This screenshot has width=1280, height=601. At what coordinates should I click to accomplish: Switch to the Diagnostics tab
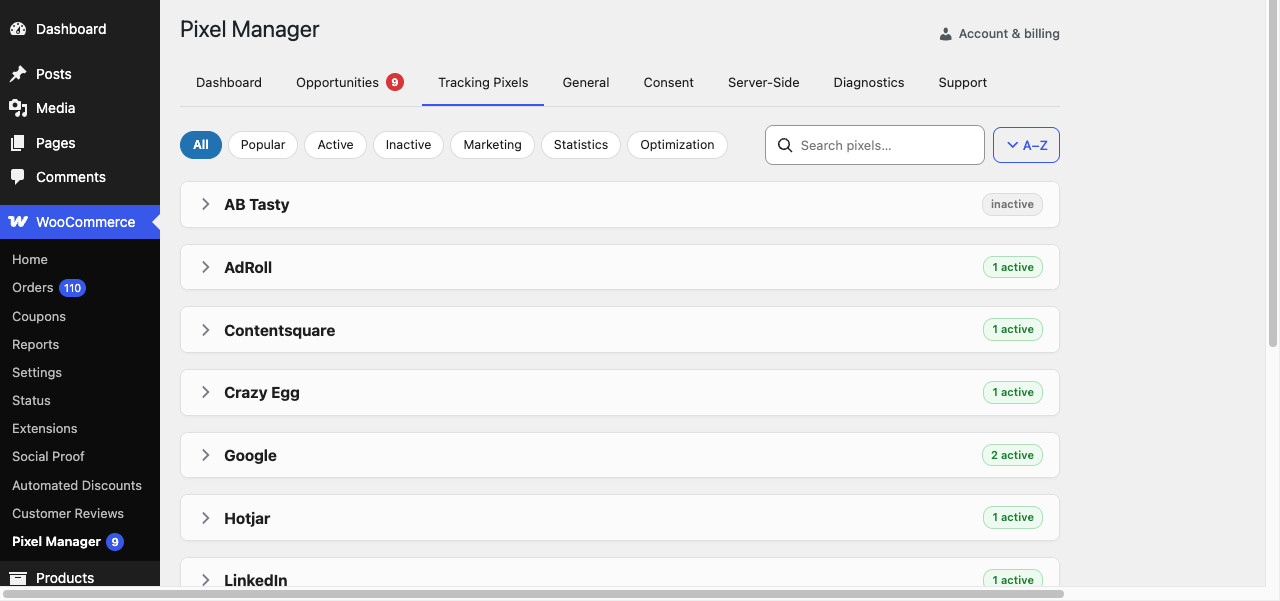click(x=869, y=83)
